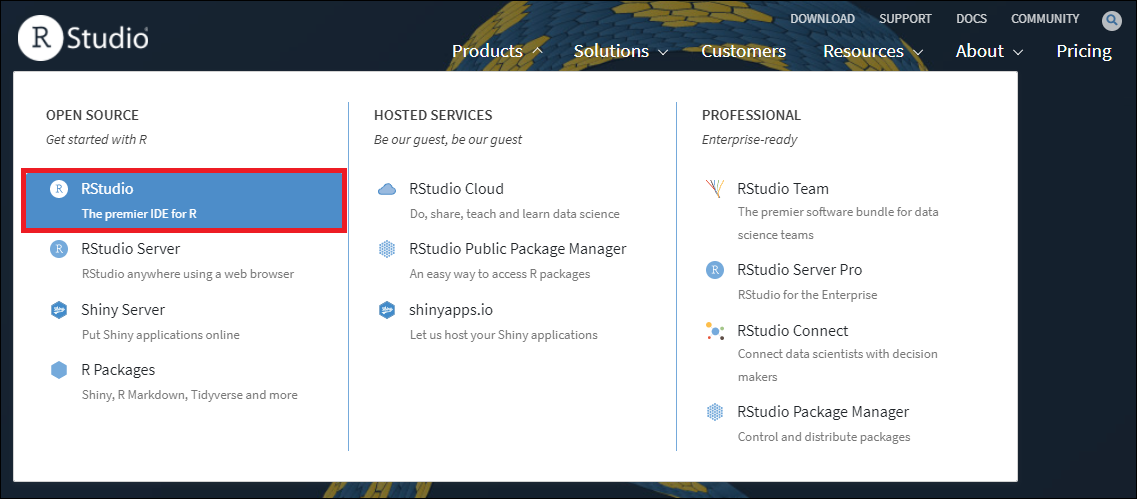Click 'Let us host your Shiny applications'

(x=503, y=335)
